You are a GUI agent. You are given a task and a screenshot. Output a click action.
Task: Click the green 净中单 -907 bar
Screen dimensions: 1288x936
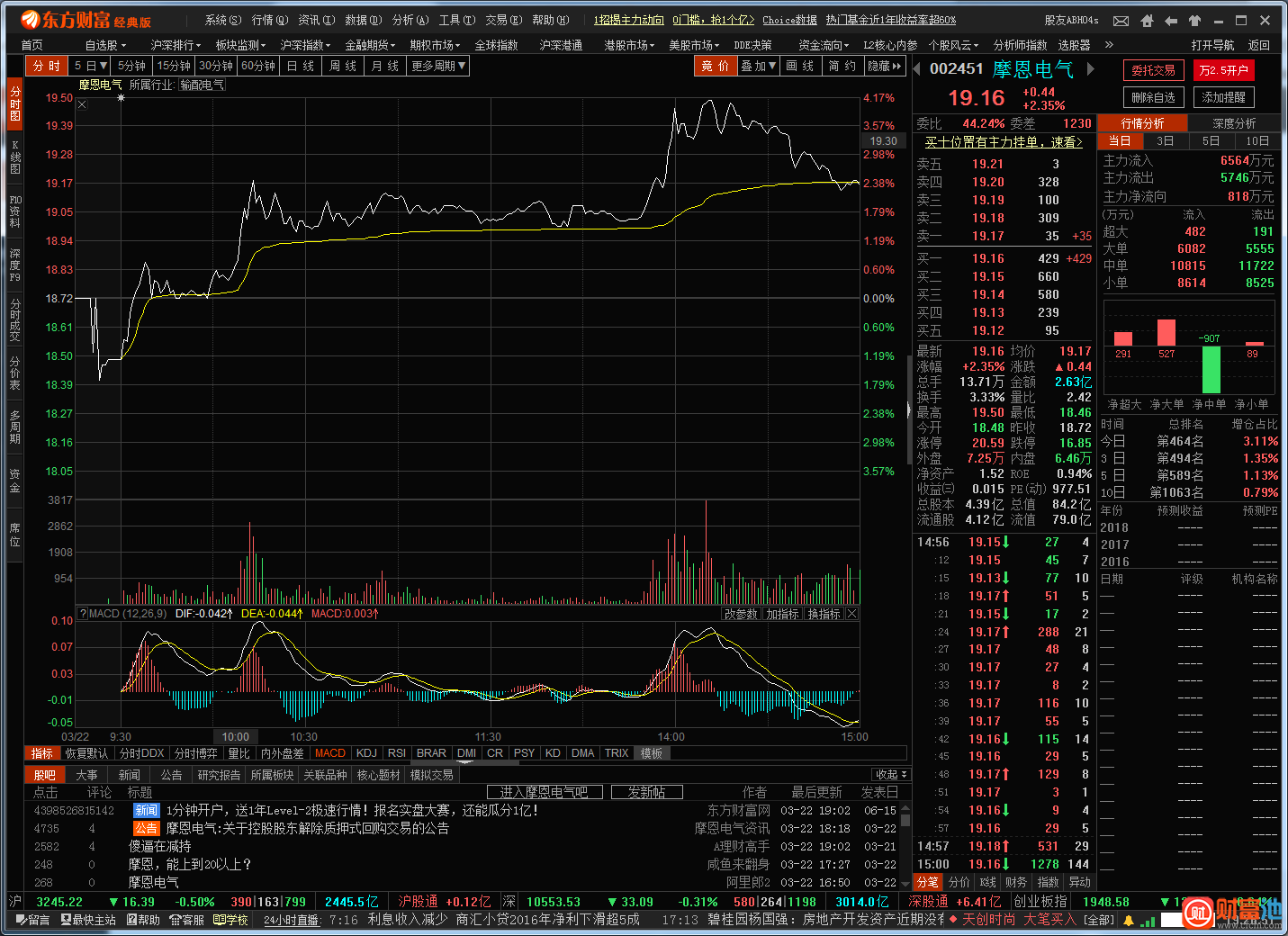click(x=1211, y=369)
